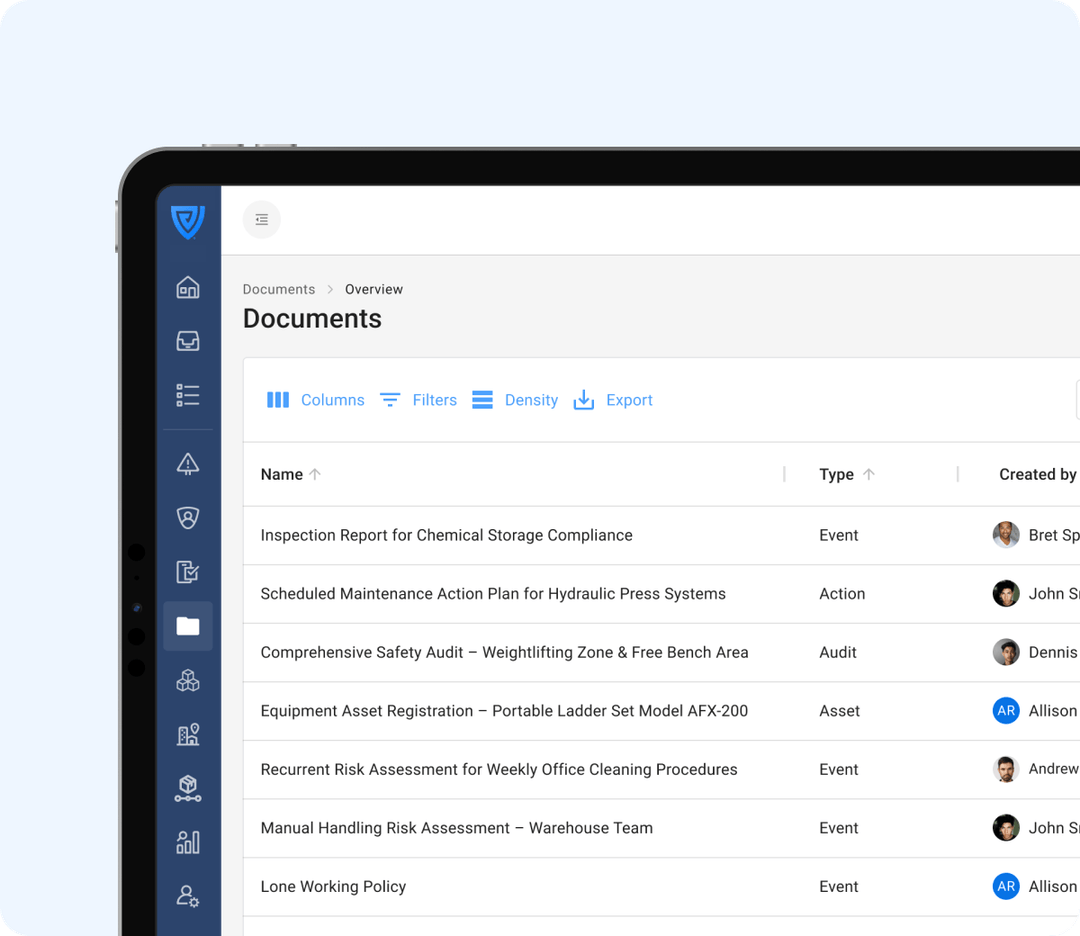Image resolution: width=1080 pixels, height=936 pixels.
Task: Open the Density options
Action: [x=514, y=399]
